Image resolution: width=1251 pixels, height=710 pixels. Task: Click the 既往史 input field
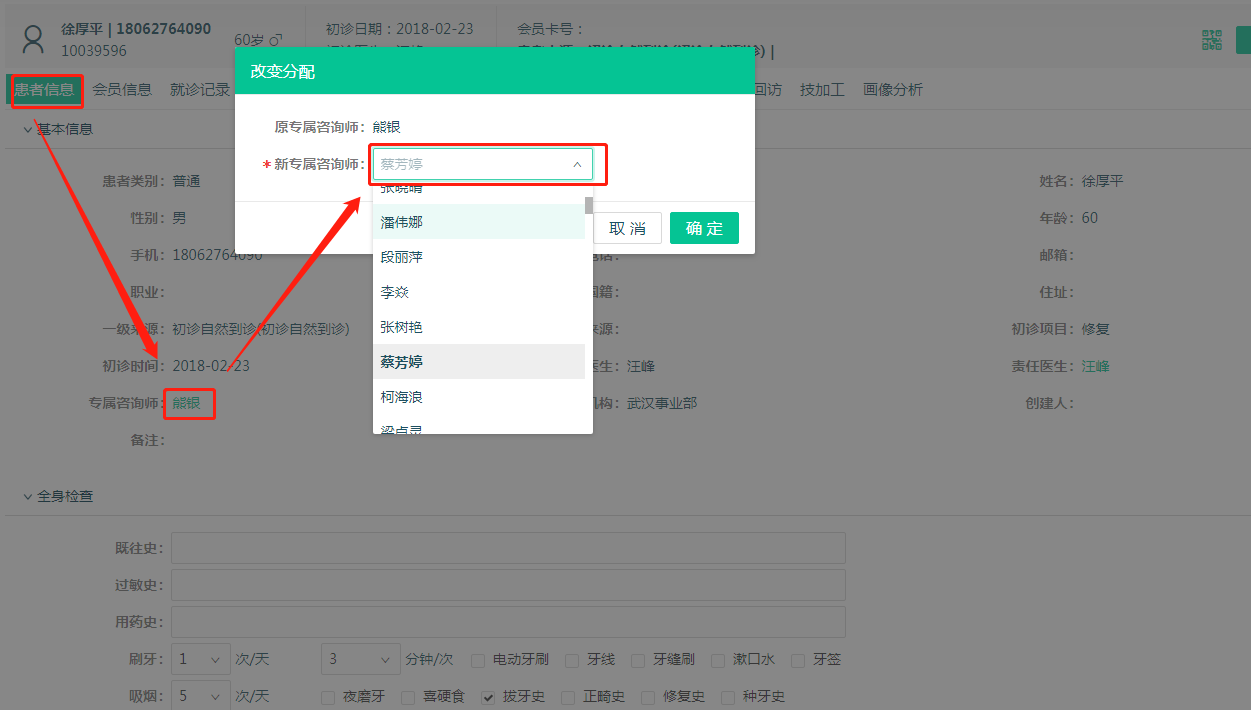(508, 548)
